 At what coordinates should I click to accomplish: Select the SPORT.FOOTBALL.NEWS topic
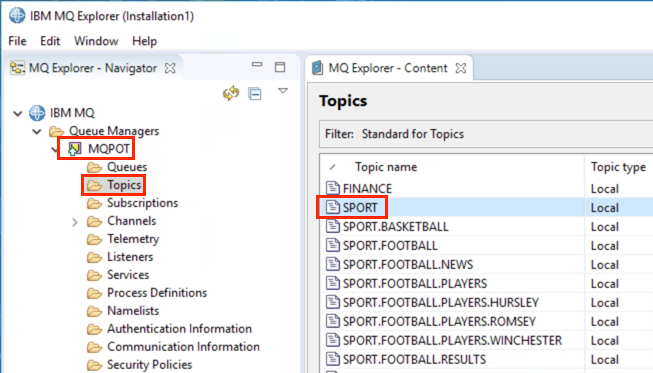coord(408,264)
